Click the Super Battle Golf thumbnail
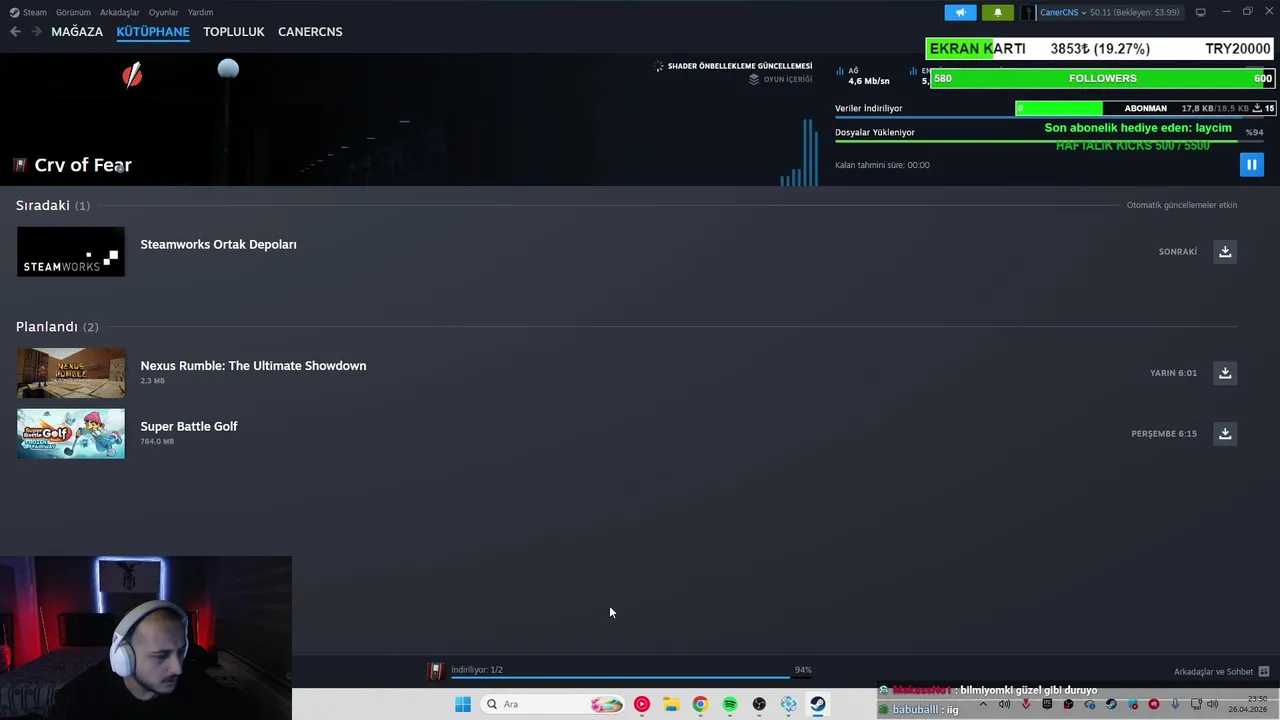Screen dimensions: 1280x720 [71, 434]
